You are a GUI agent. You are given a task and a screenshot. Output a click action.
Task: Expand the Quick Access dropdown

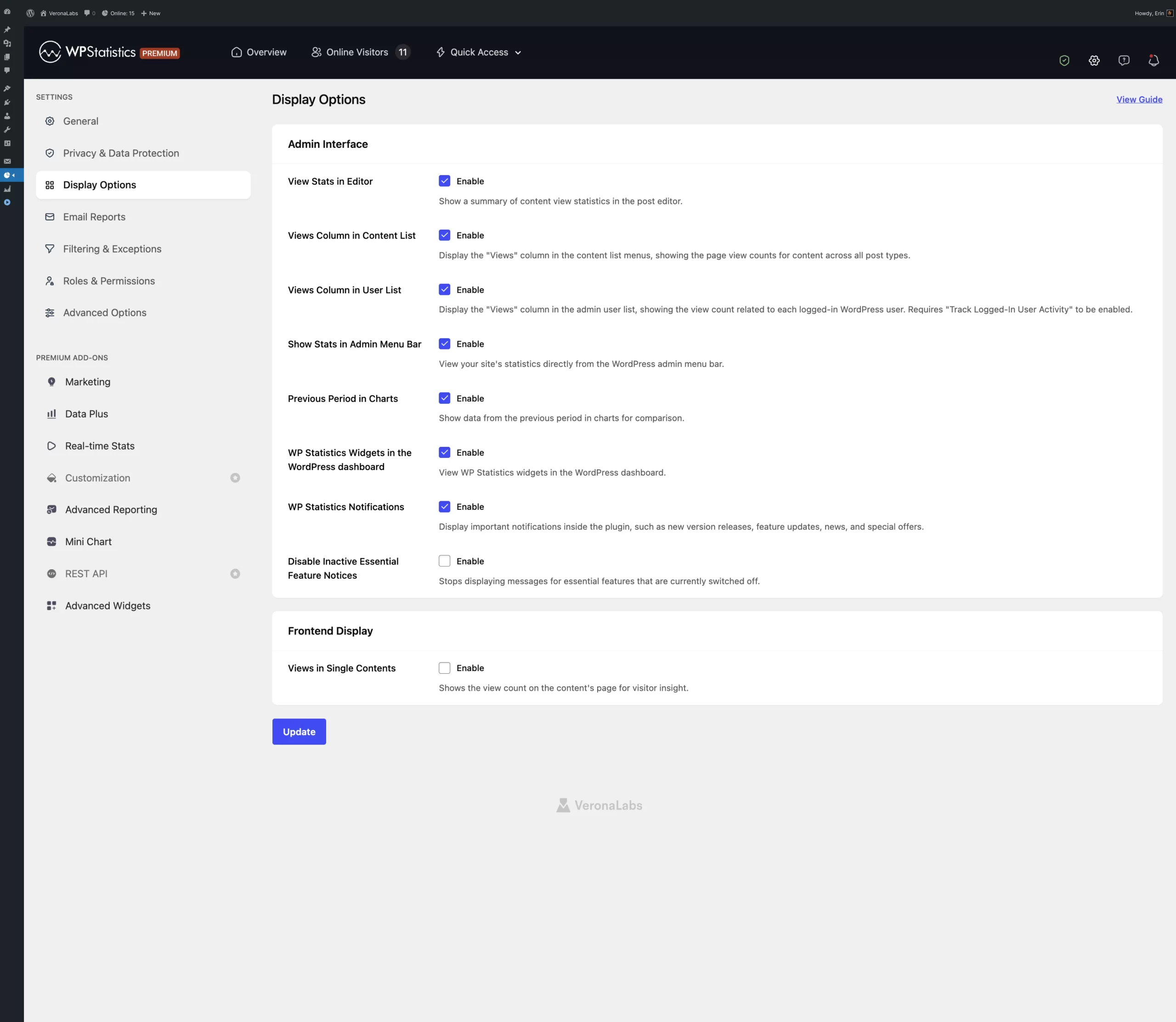coord(479,52)
